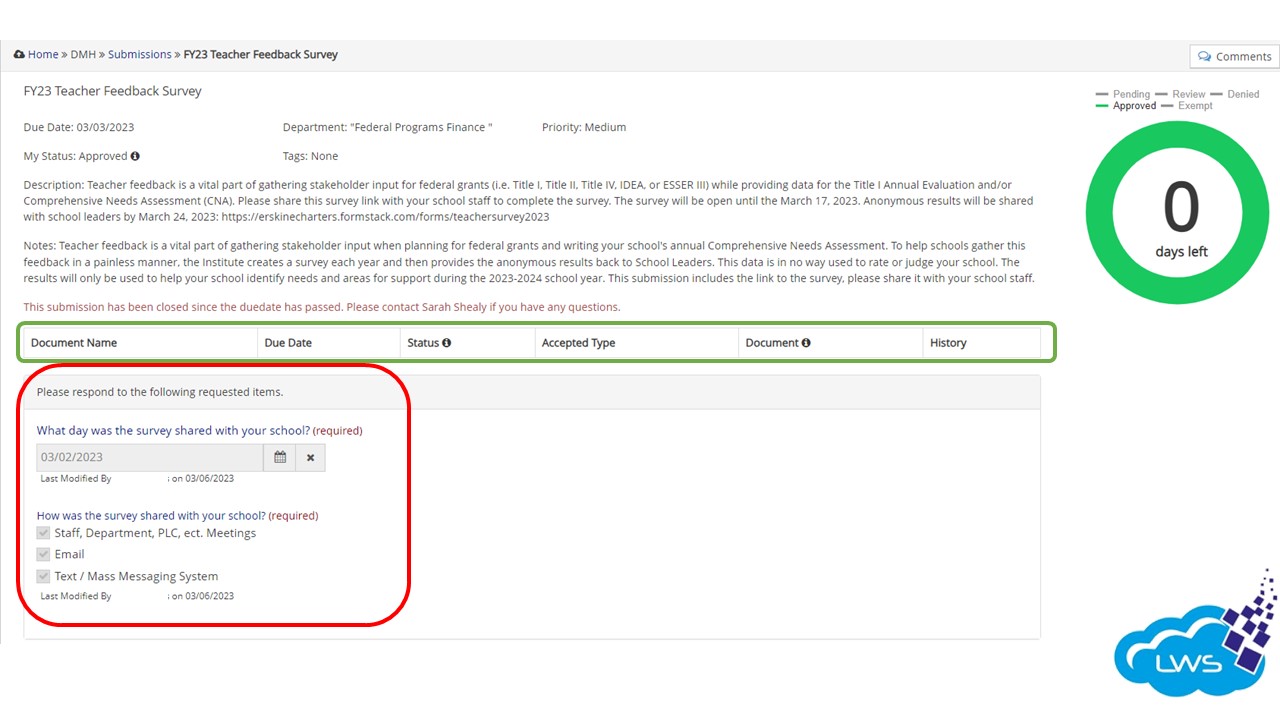
Task: Click the speech bubble icon on Comments
Action: tap(1204, 57)
